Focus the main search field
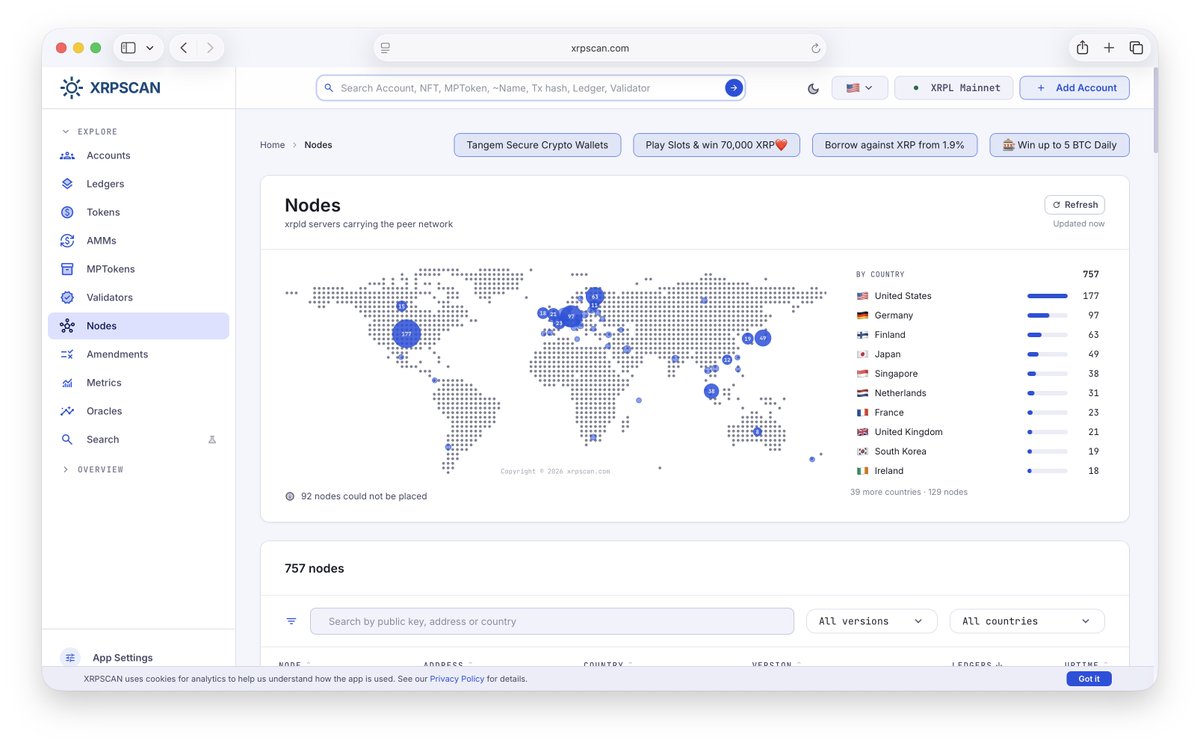 pyautogui.click(x=530, y=88)
